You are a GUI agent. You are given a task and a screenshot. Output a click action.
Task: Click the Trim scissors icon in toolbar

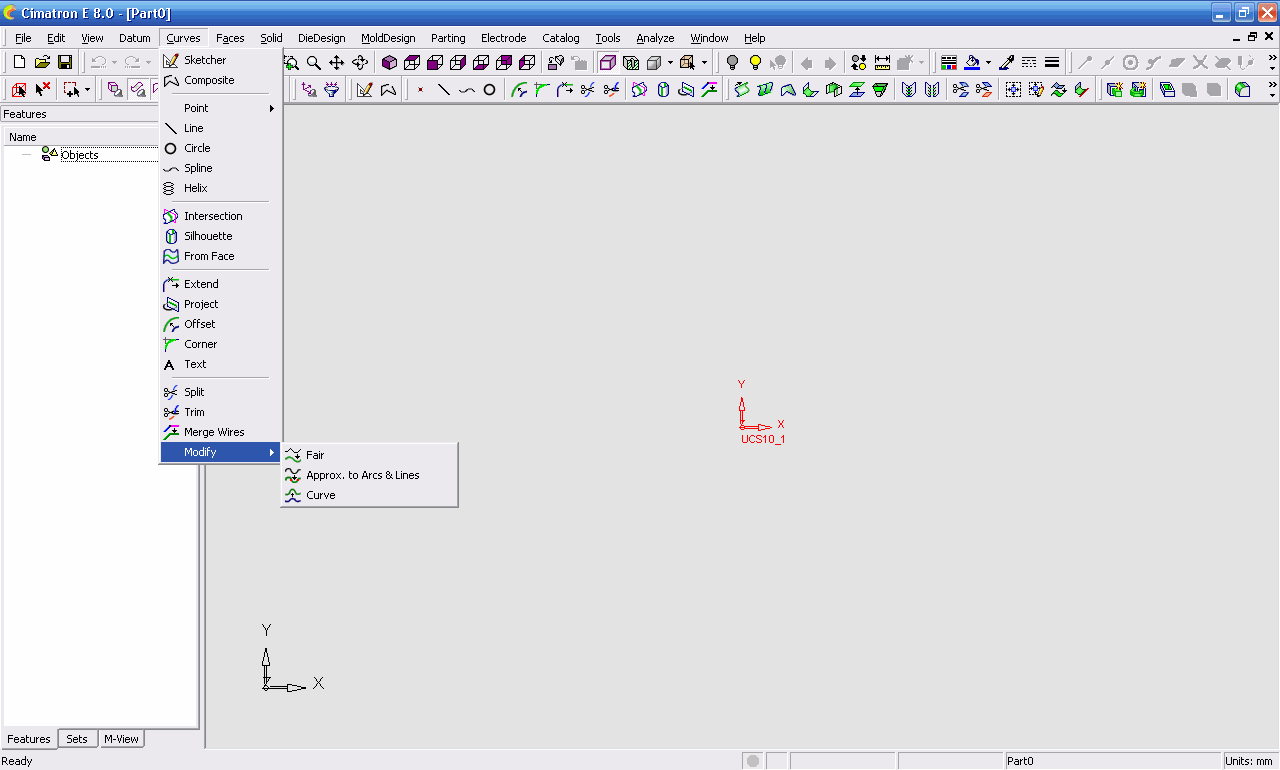pyautogui.click(x=611, y=89)
